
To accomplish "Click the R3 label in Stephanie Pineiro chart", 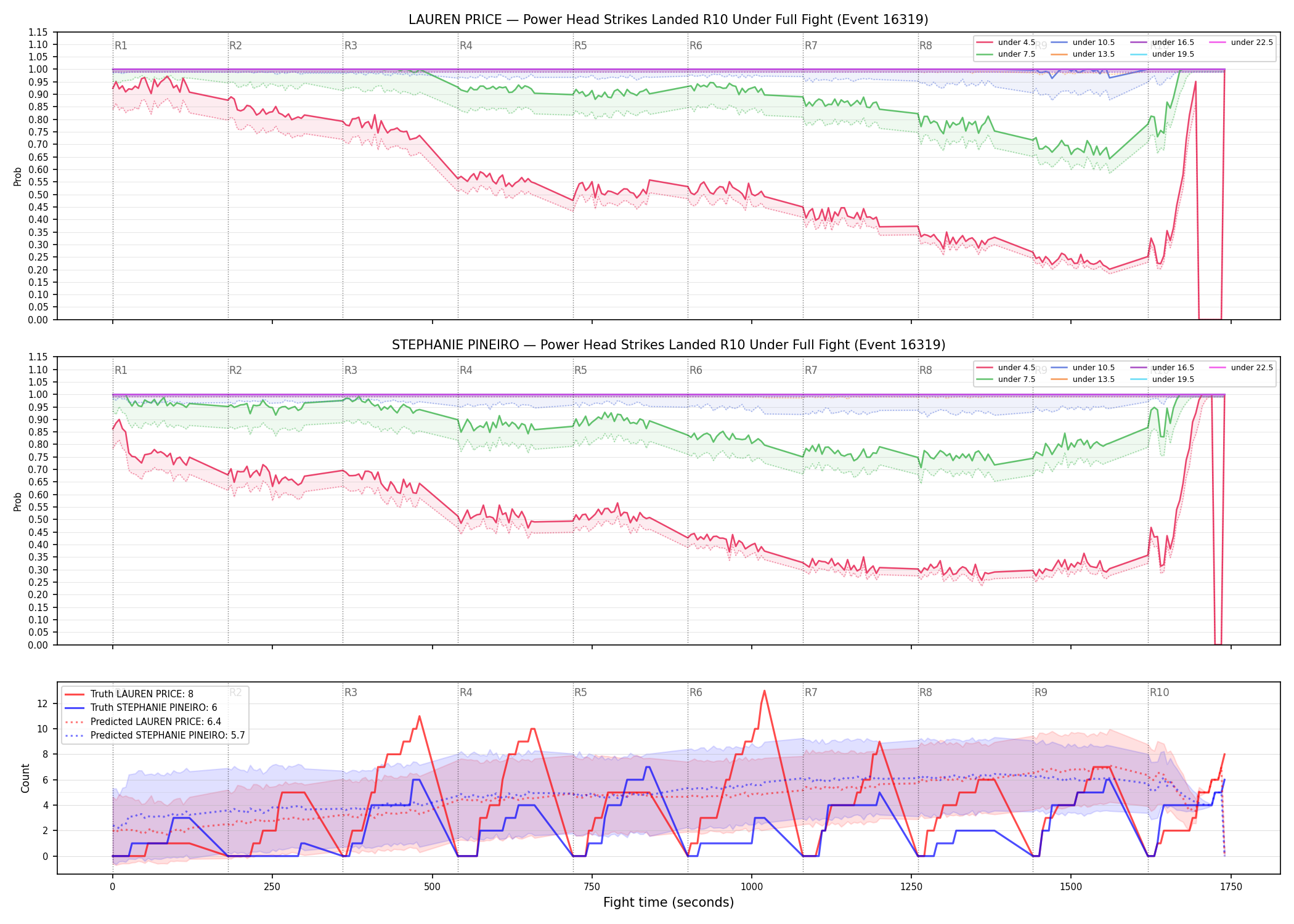I will pyautogui.click(x=351, y=370).
